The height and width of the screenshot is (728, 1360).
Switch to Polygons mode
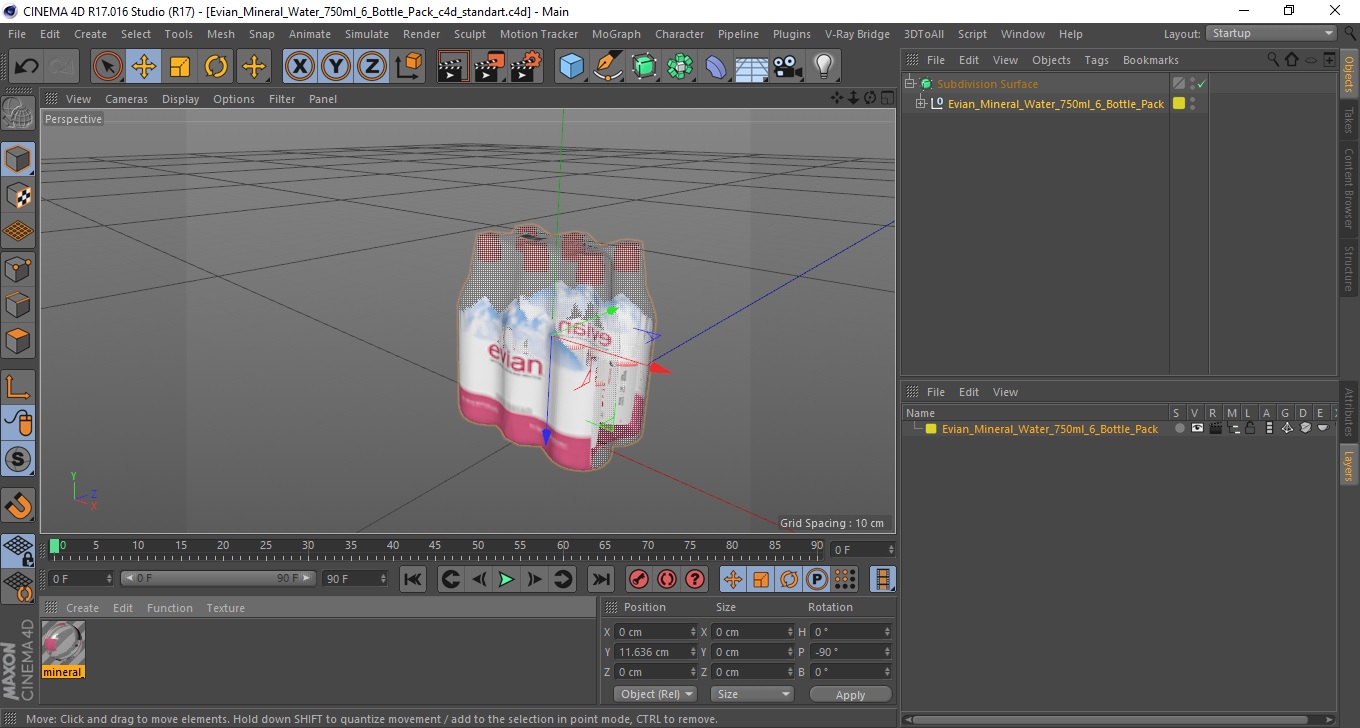[x=18, y=341]
